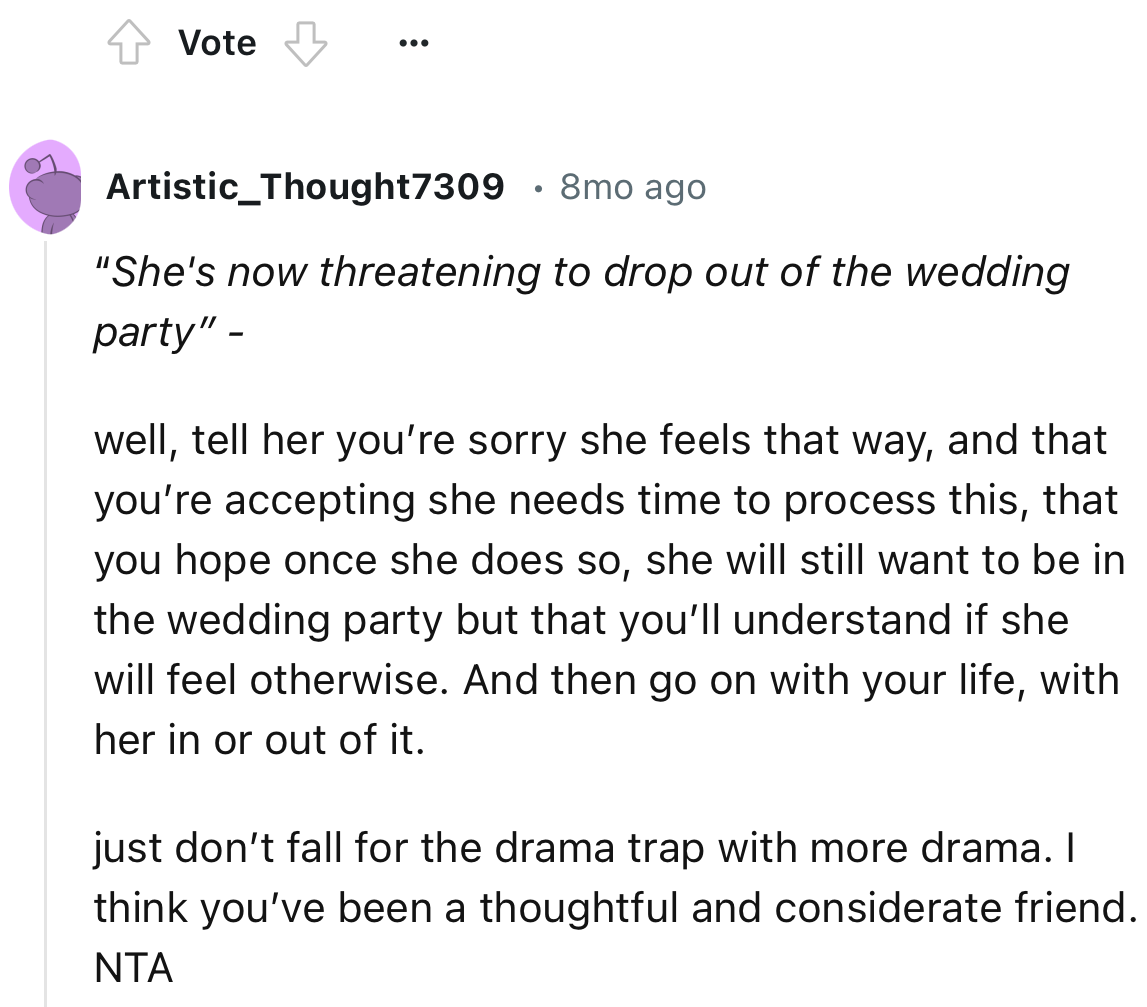Screen dimensions: 1147x1007
Task: Open the comment overflow menu (three dots)
Action: click(x=414, y=42)
